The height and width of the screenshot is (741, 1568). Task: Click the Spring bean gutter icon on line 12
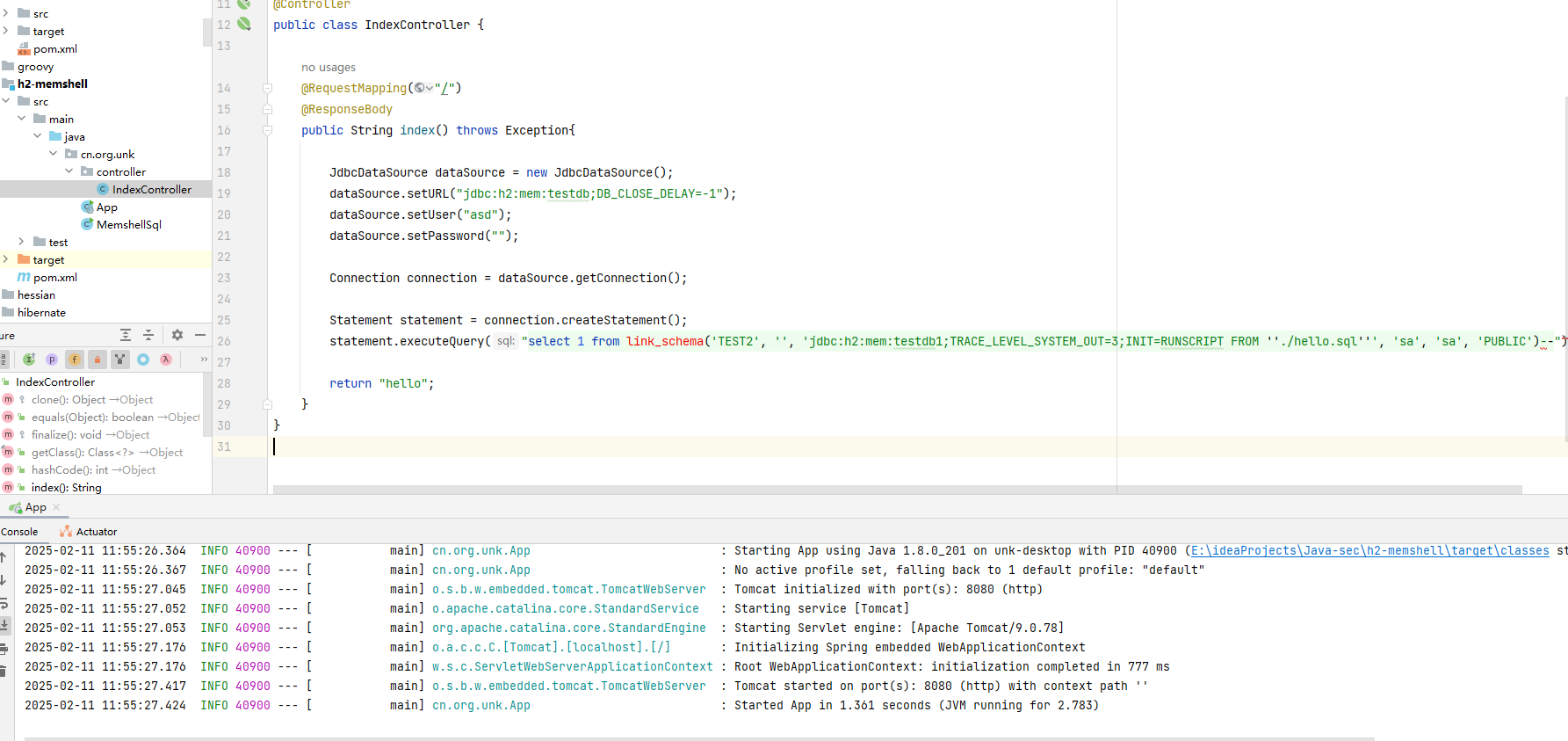(244, 25)
